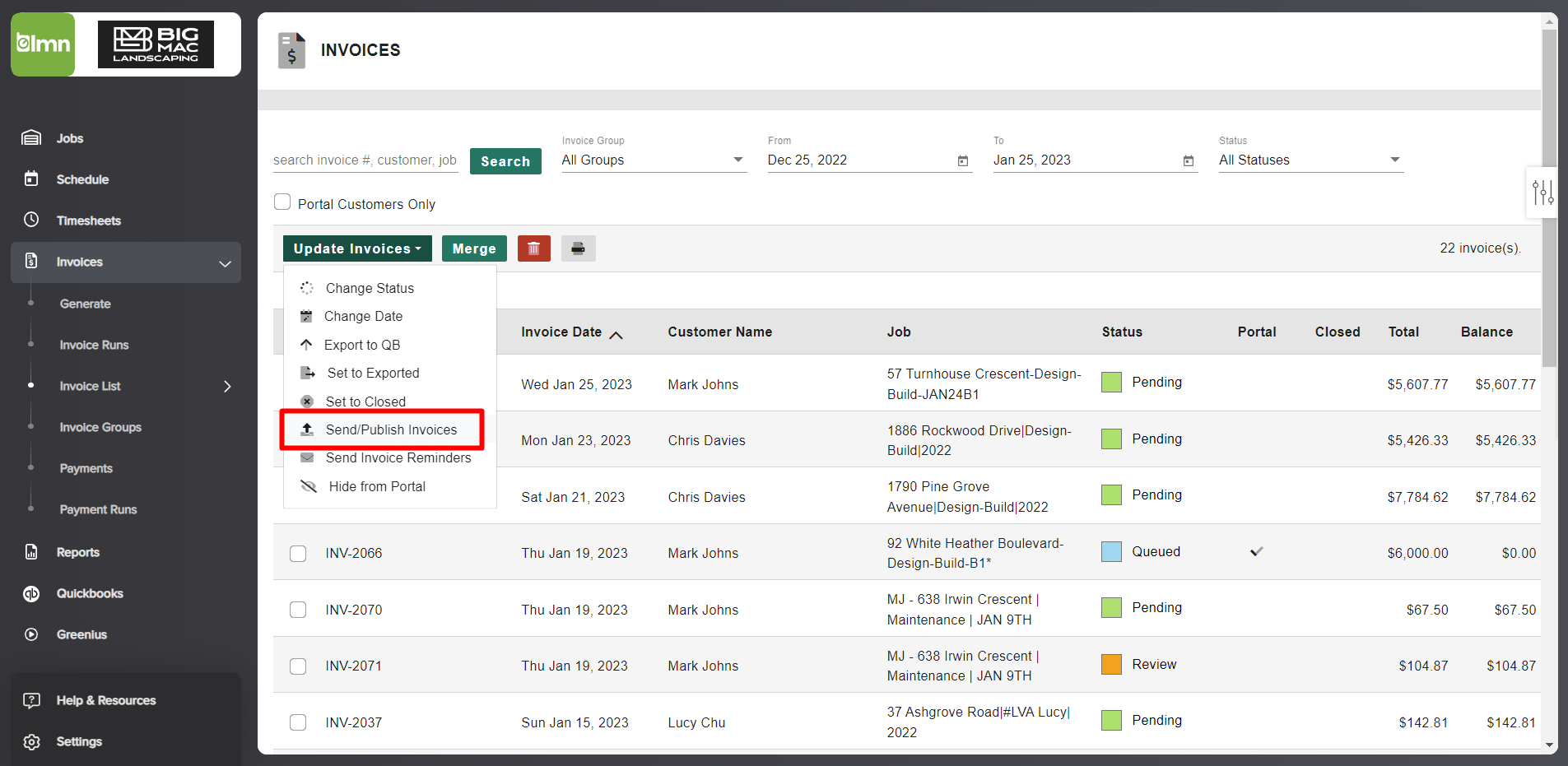Click inside the invoice search field
Viewport: 1568px width, 766px height.
pos(365,160)
